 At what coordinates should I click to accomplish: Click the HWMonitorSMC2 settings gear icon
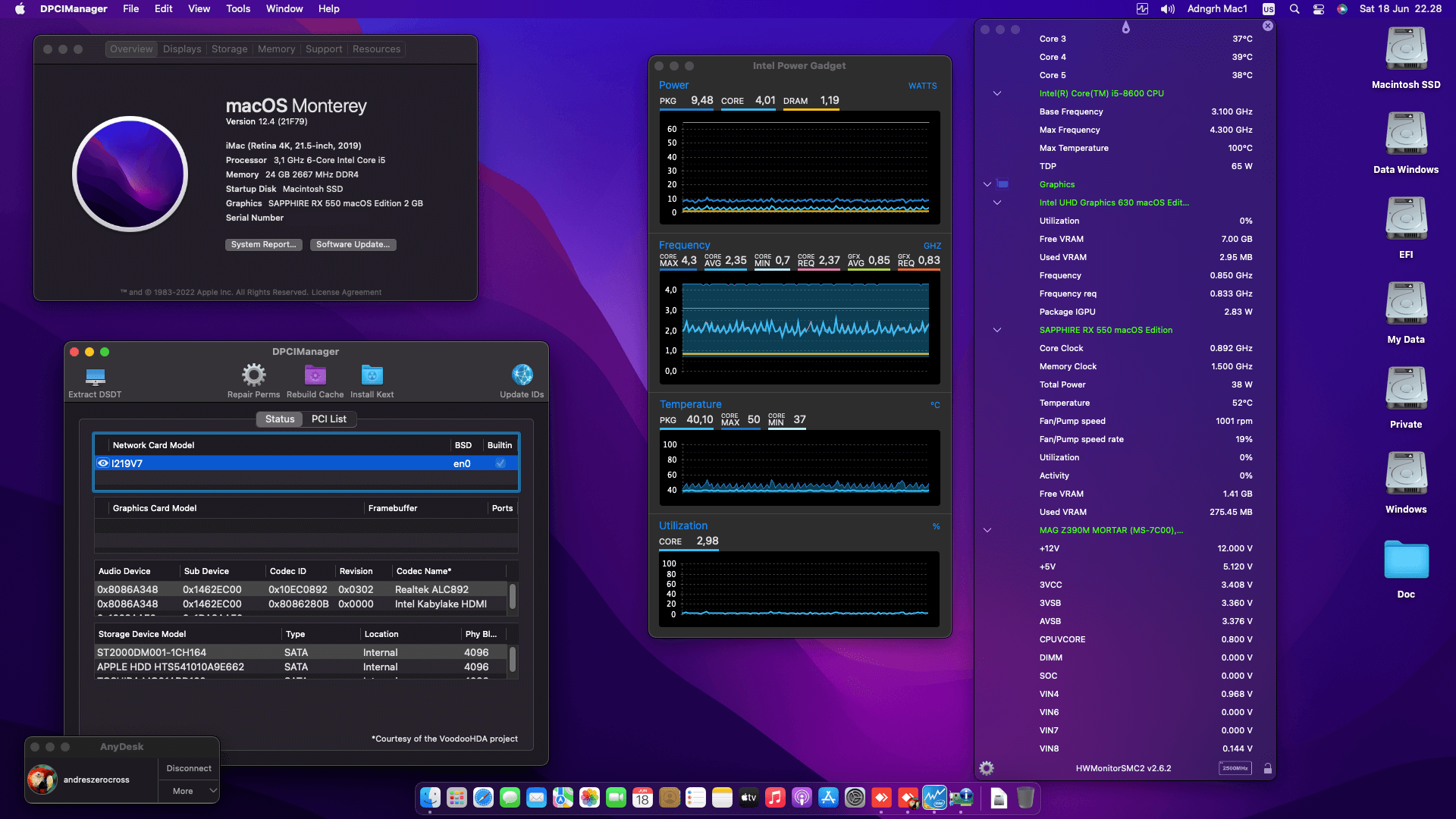pos(987,768)
